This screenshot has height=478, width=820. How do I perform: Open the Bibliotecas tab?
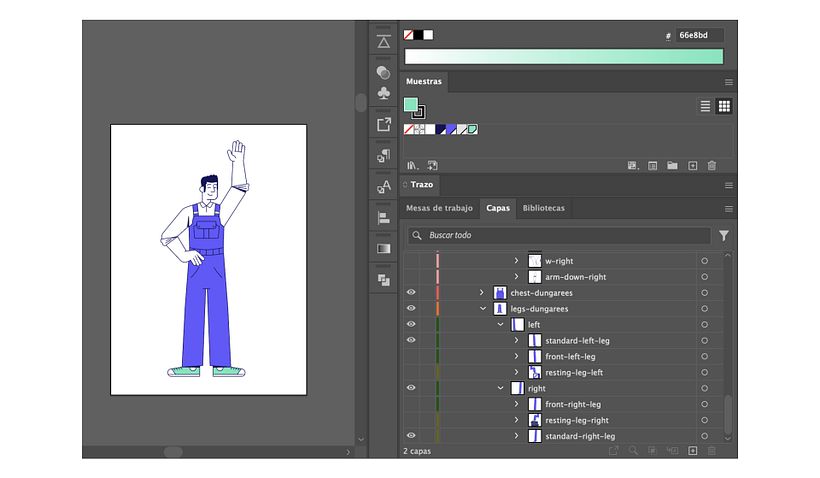click(x=543, y=208)
